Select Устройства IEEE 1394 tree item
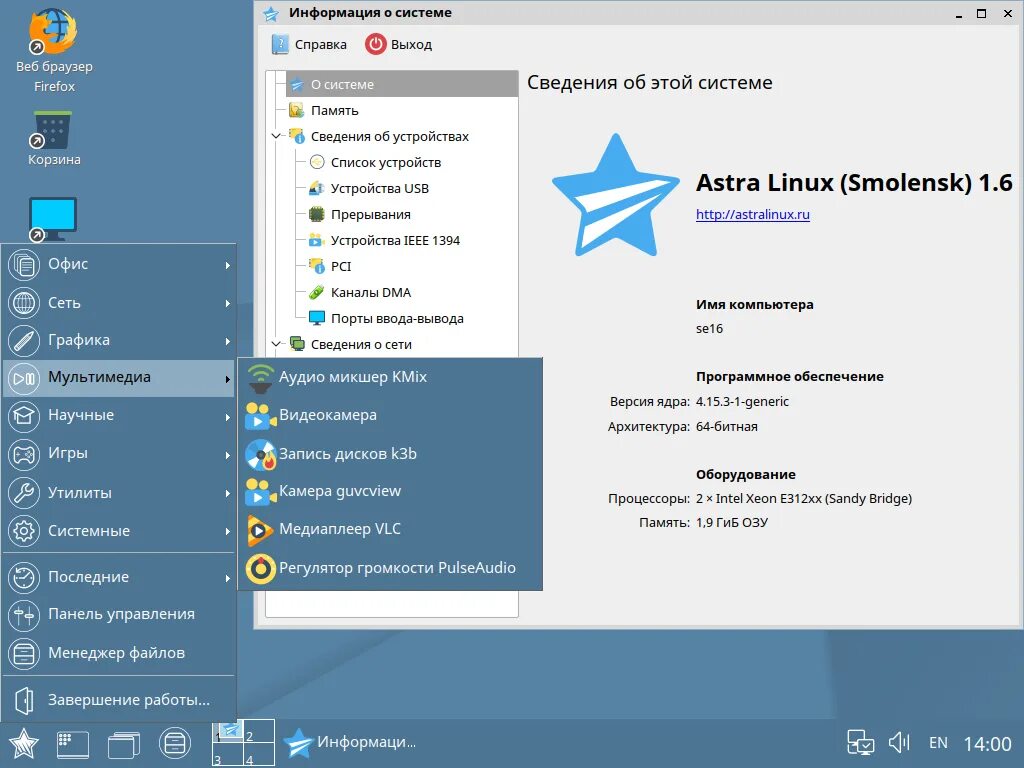The width and height of the screenshot is (1024, 768). tap(395, 240)
